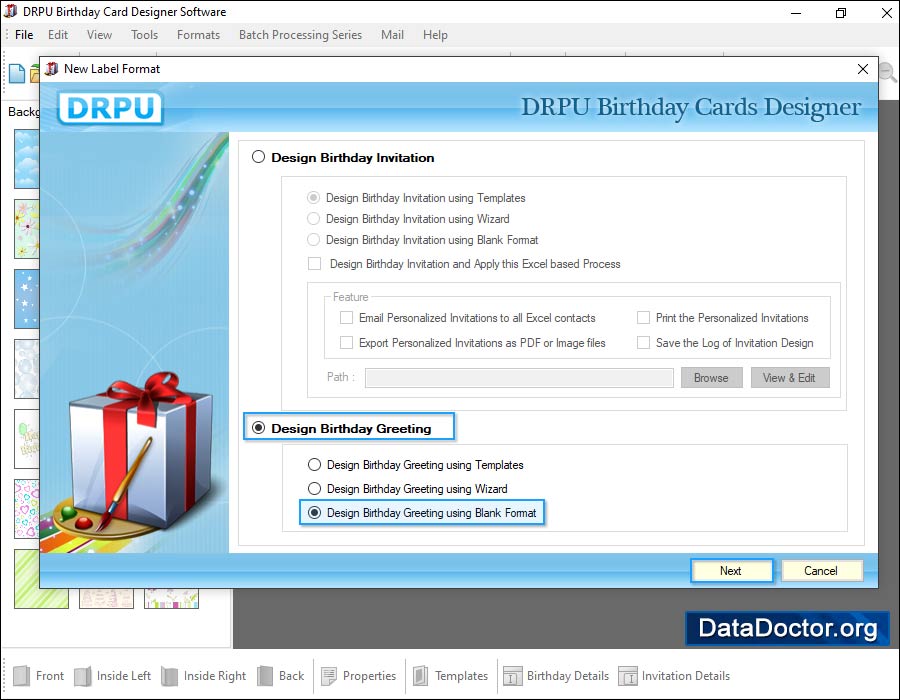900x700 pixels.
Task: Click the Next button
Action: [731, 571]
